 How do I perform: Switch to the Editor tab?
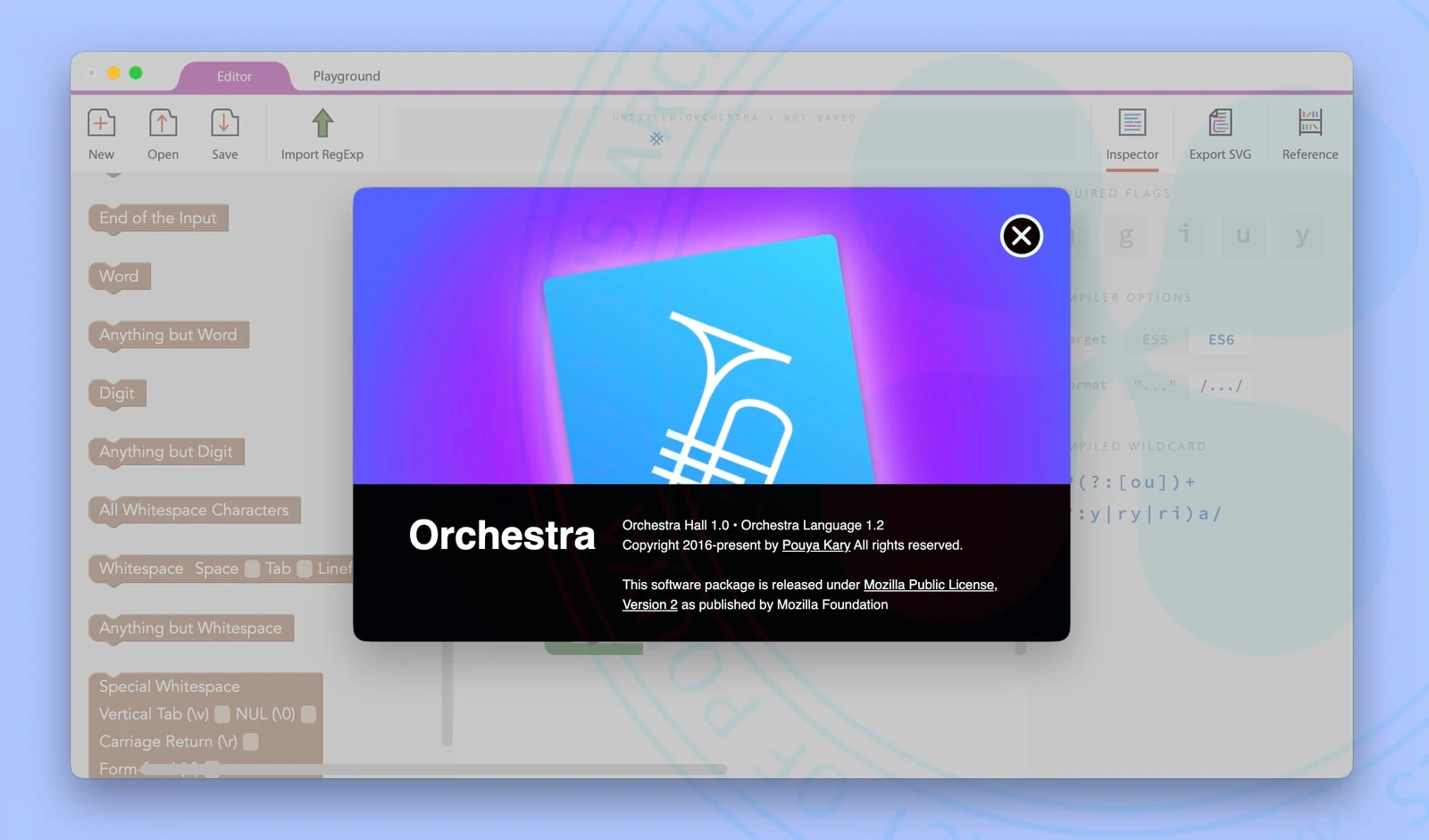pos(234,76)
